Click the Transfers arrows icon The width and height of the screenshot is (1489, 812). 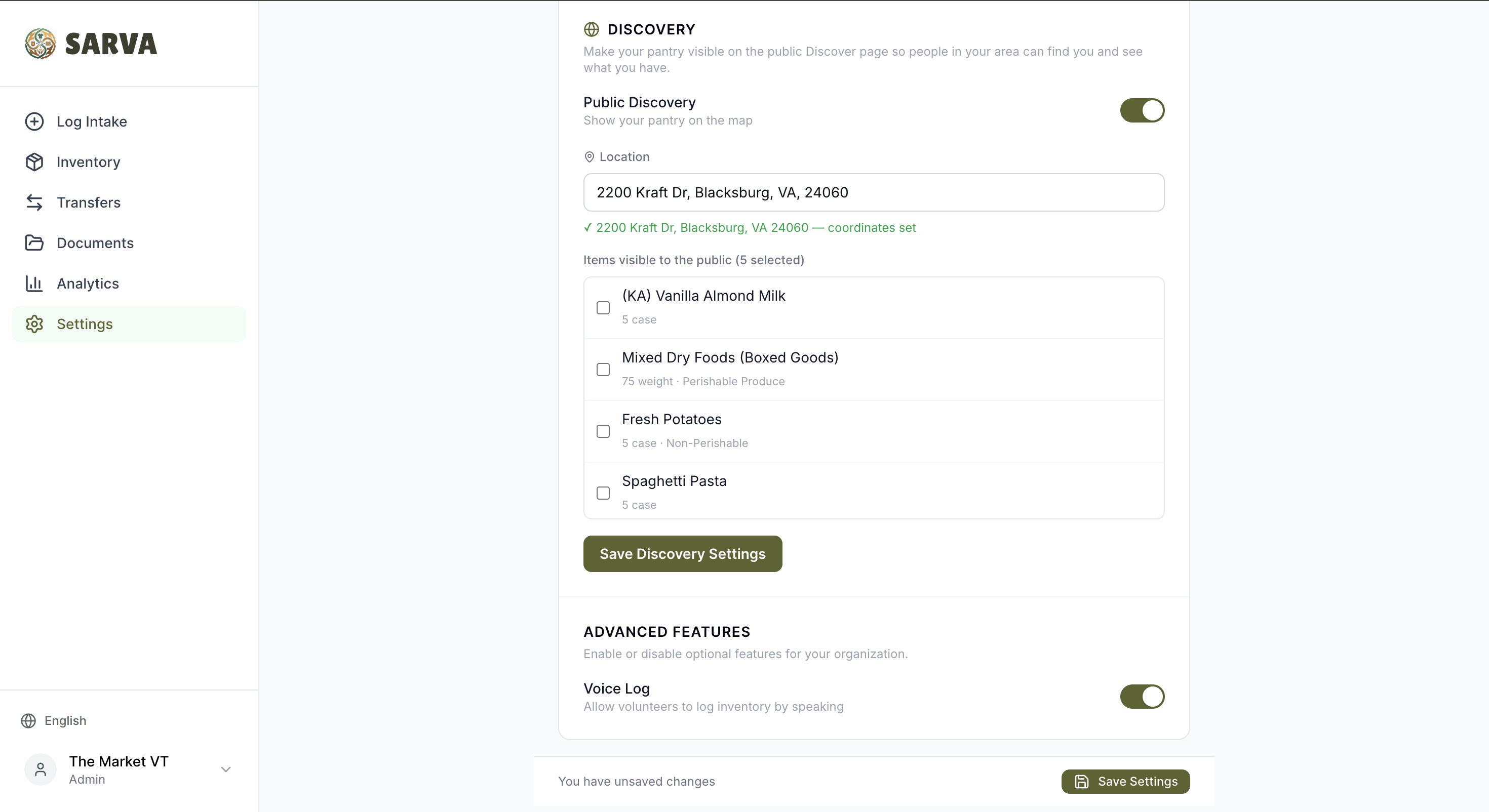(34, 202)
